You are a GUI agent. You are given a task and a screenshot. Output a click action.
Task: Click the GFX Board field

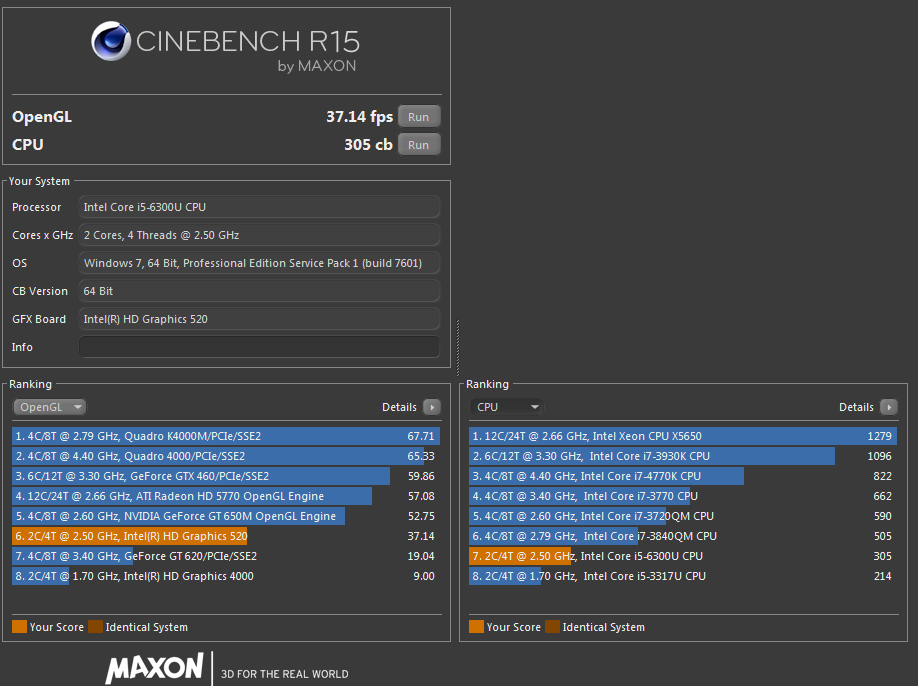tap(258, 319)
